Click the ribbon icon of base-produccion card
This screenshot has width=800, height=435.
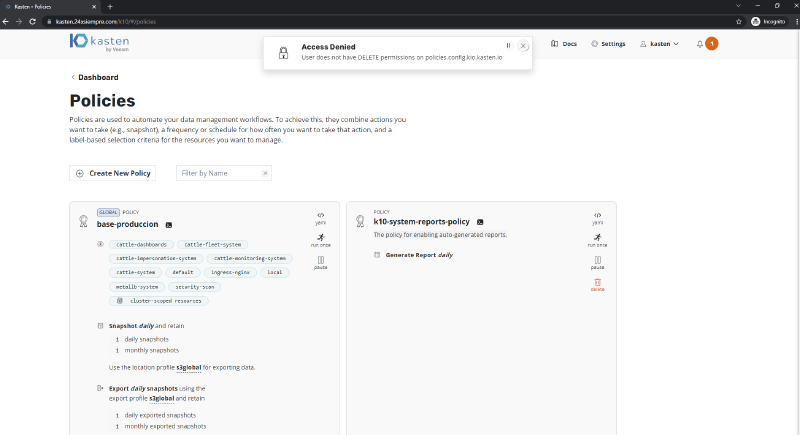point(84,221)
